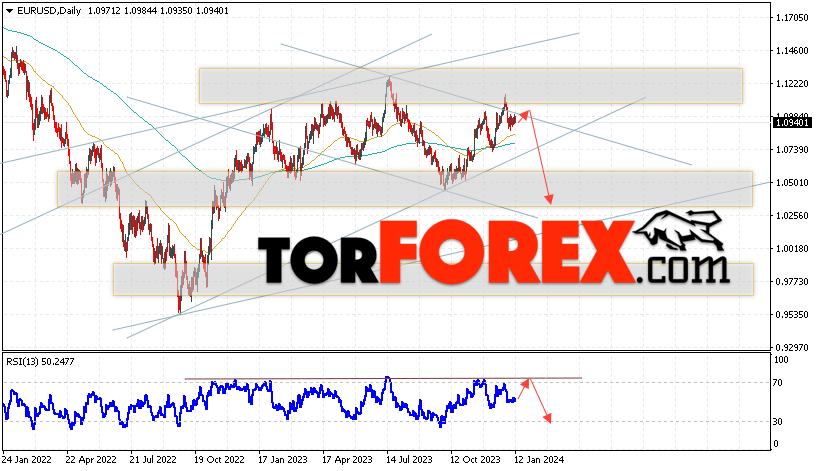This screenshot has width=816, height=471.
Task: Select the current price tag 1.09401
Action: (x=792, y=123)
